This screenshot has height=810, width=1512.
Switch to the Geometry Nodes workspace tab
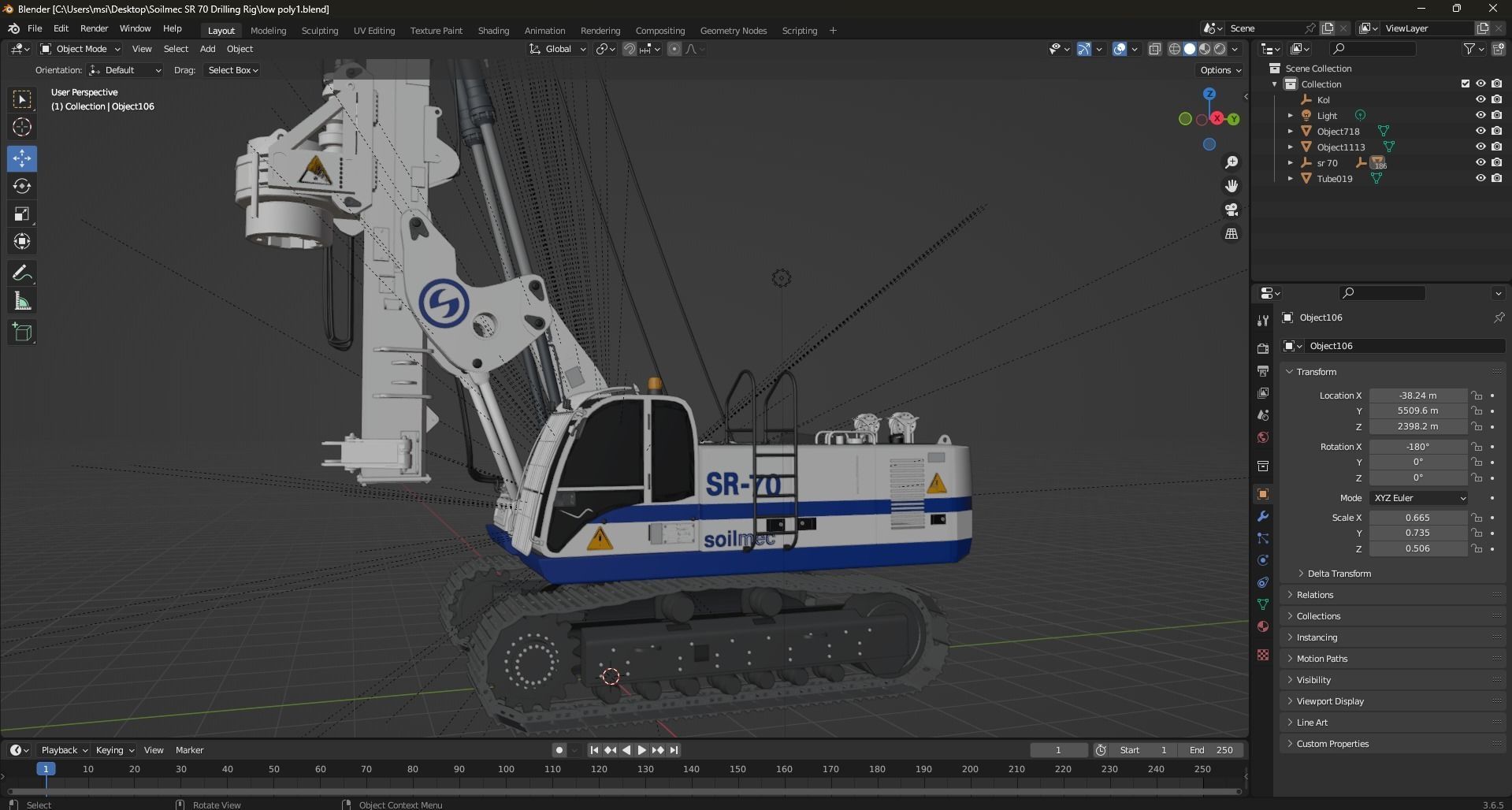(x=733, y=31)
